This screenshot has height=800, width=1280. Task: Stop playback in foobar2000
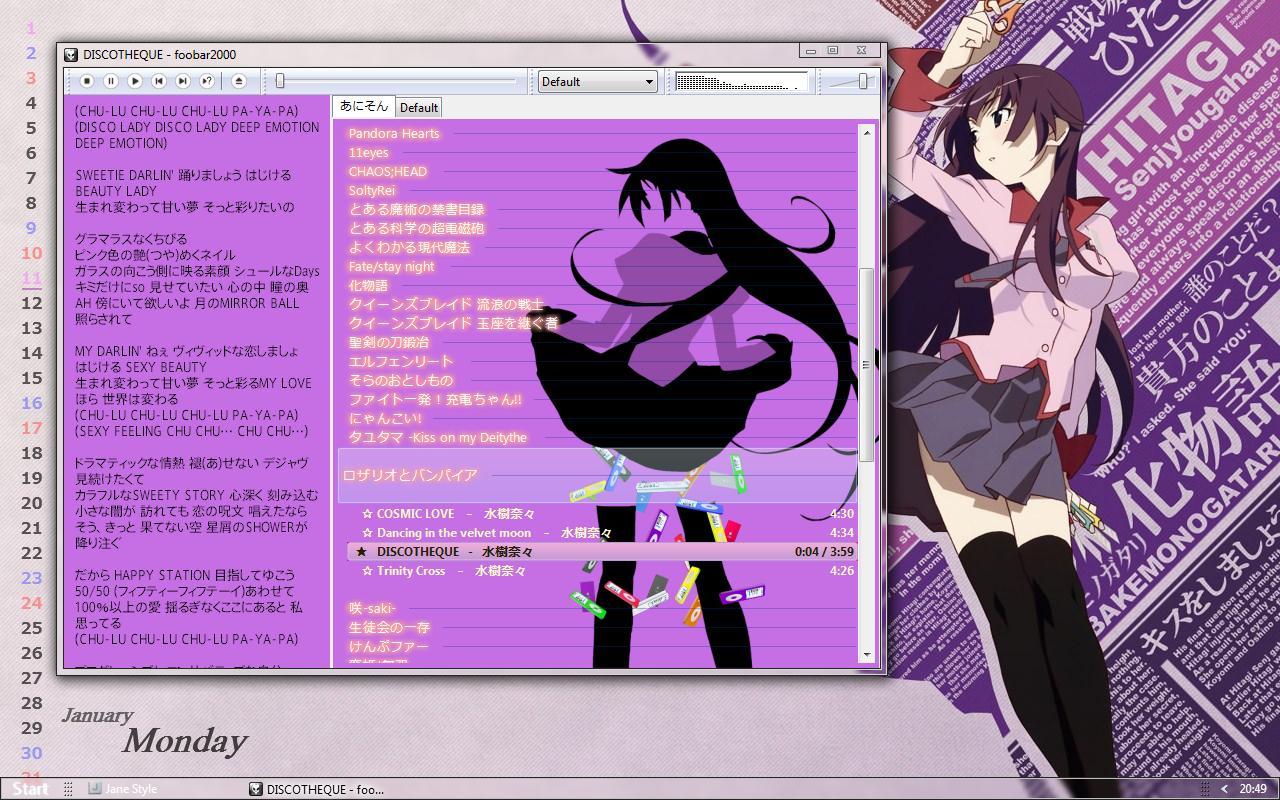click(87, 81)
